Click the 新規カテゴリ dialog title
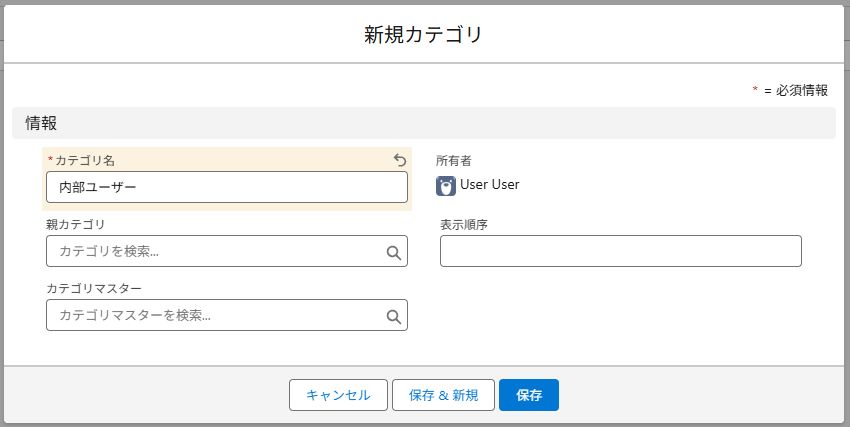Image resolution: width=850 pixels, height=427 pixels. (x=424, y=35)
